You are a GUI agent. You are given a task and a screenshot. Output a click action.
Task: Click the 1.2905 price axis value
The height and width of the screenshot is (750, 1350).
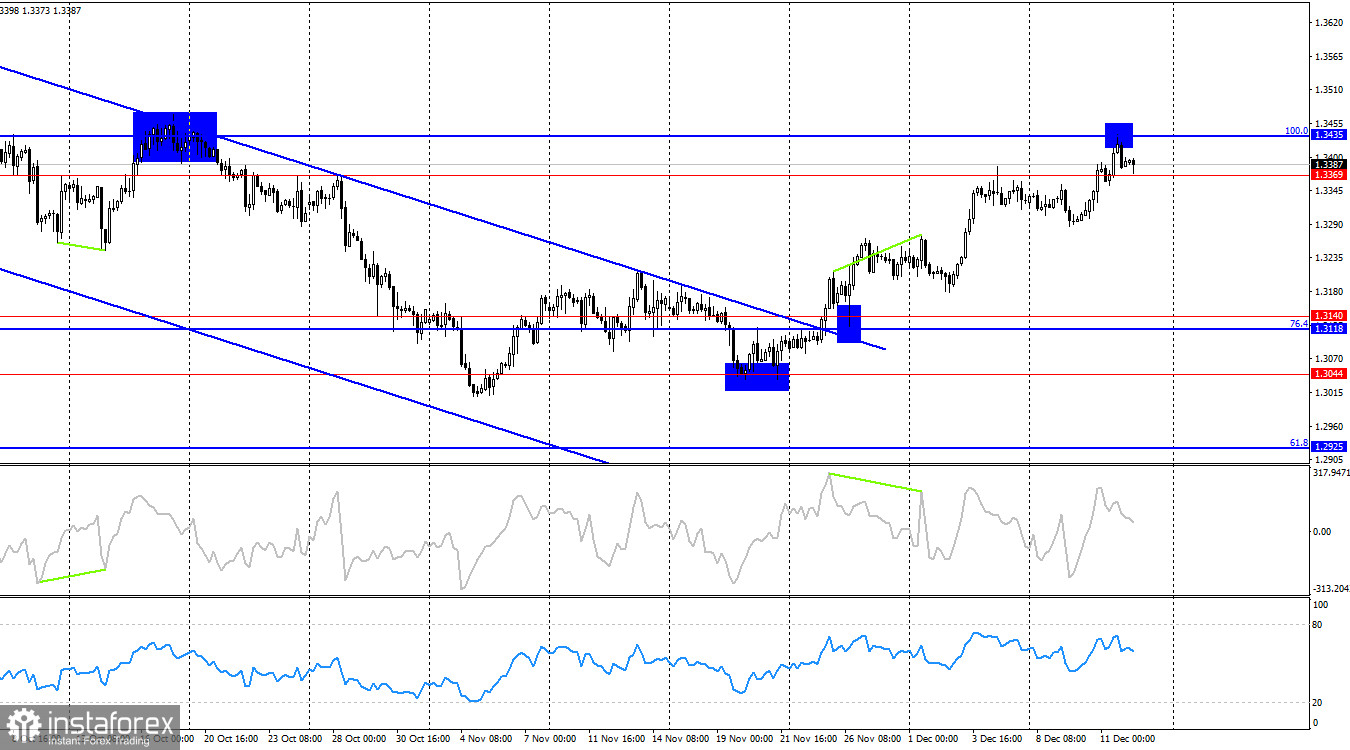(x=1329, y=459)
